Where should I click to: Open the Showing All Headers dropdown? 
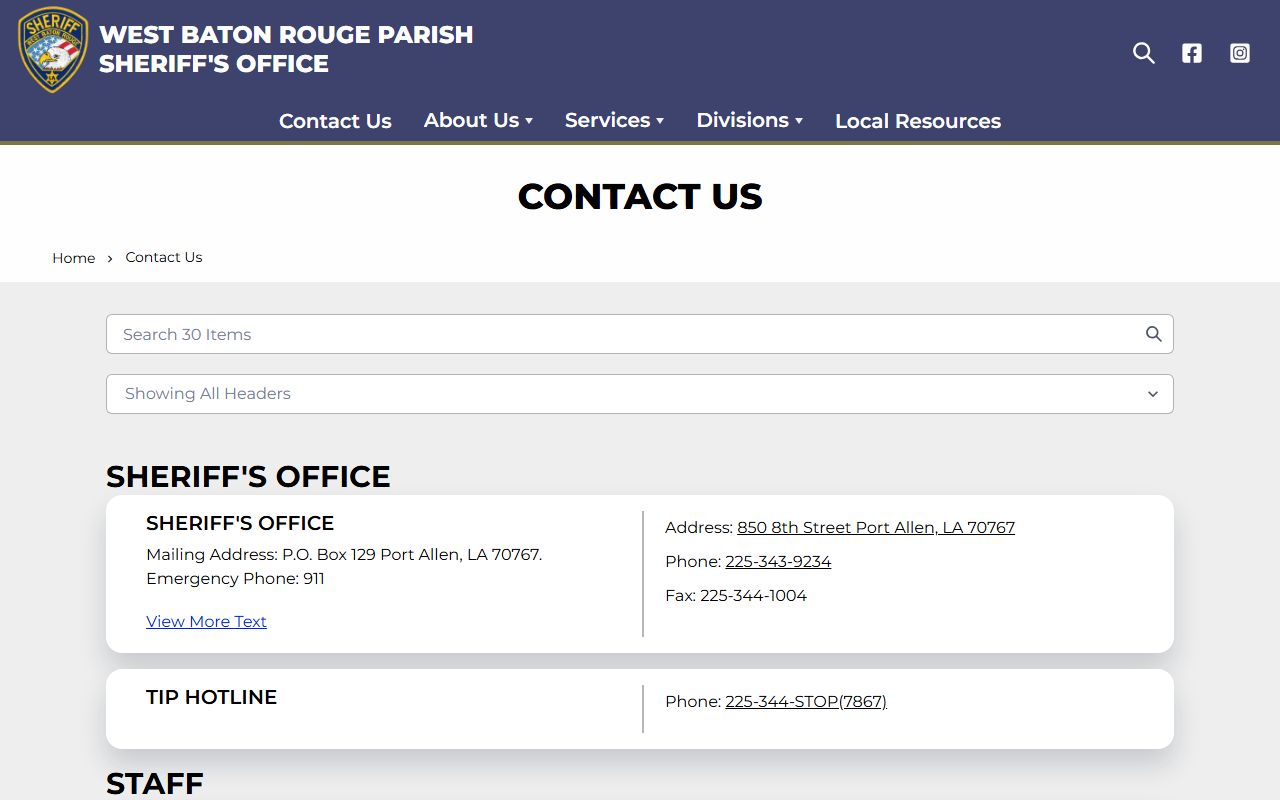[640, 394]
